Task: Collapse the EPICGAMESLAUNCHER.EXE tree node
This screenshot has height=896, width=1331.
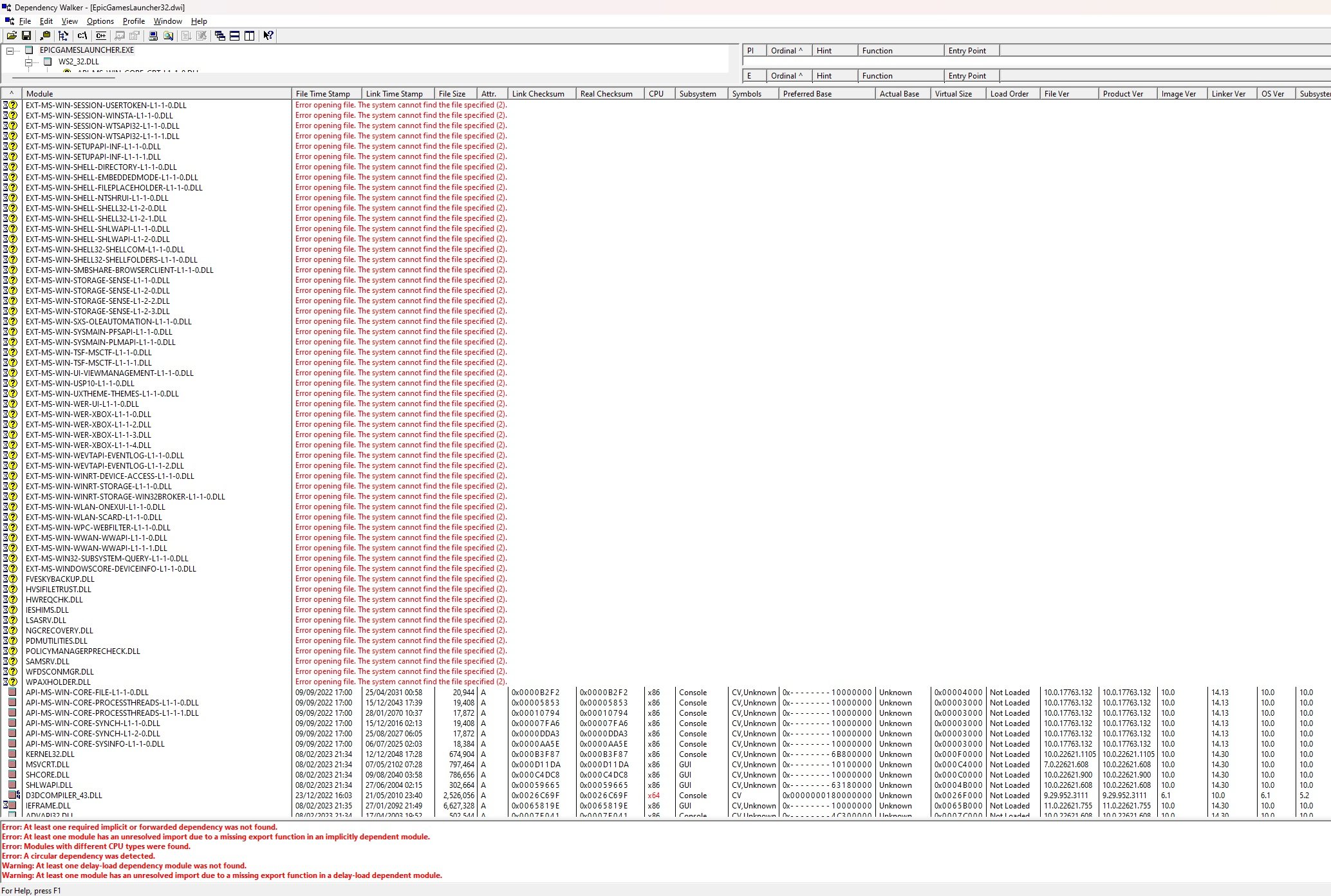Action: tap(10, 51)
